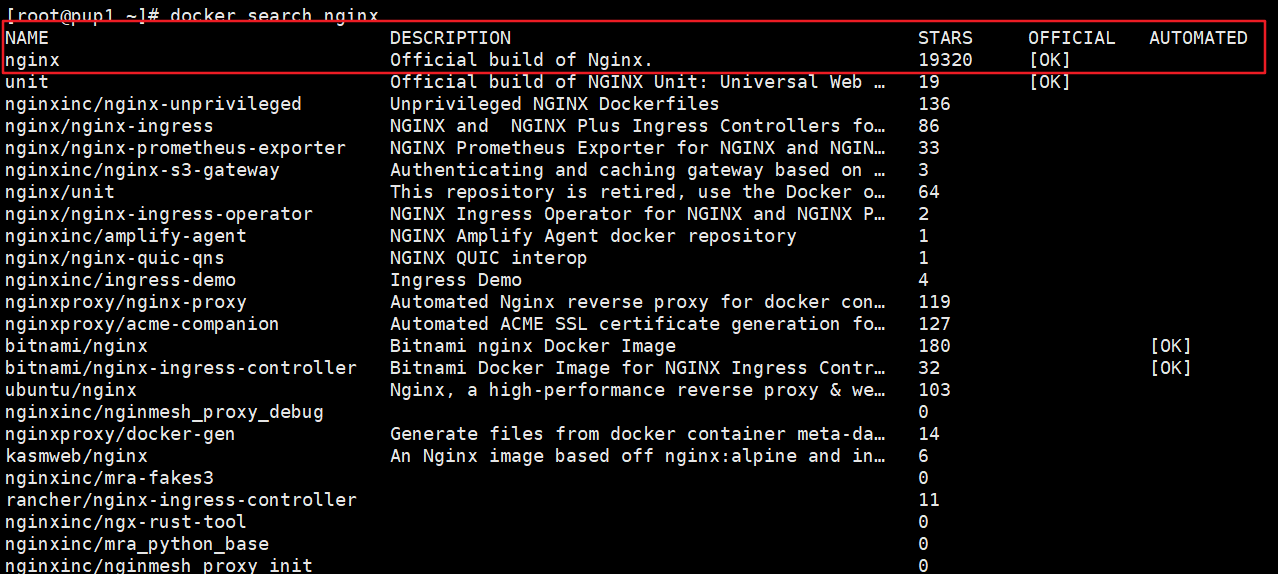This screenshot has width=1278, height=574.
Task: Click the star count 19320
Action: (945, 60)
